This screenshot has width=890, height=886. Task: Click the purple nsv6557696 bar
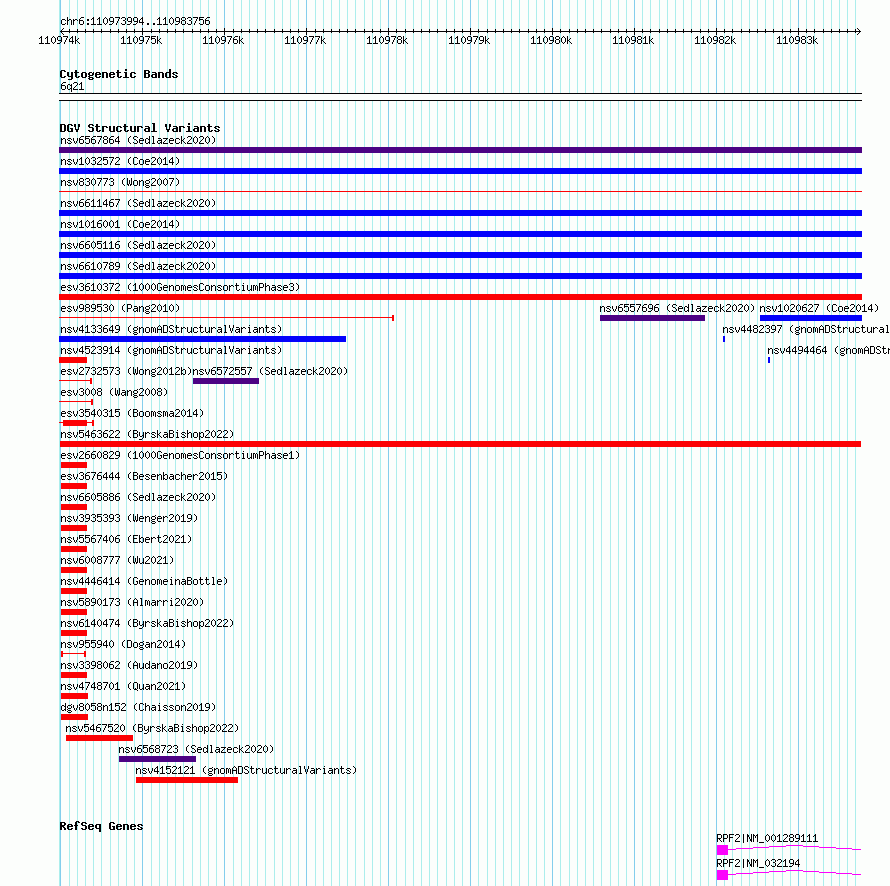652,318
